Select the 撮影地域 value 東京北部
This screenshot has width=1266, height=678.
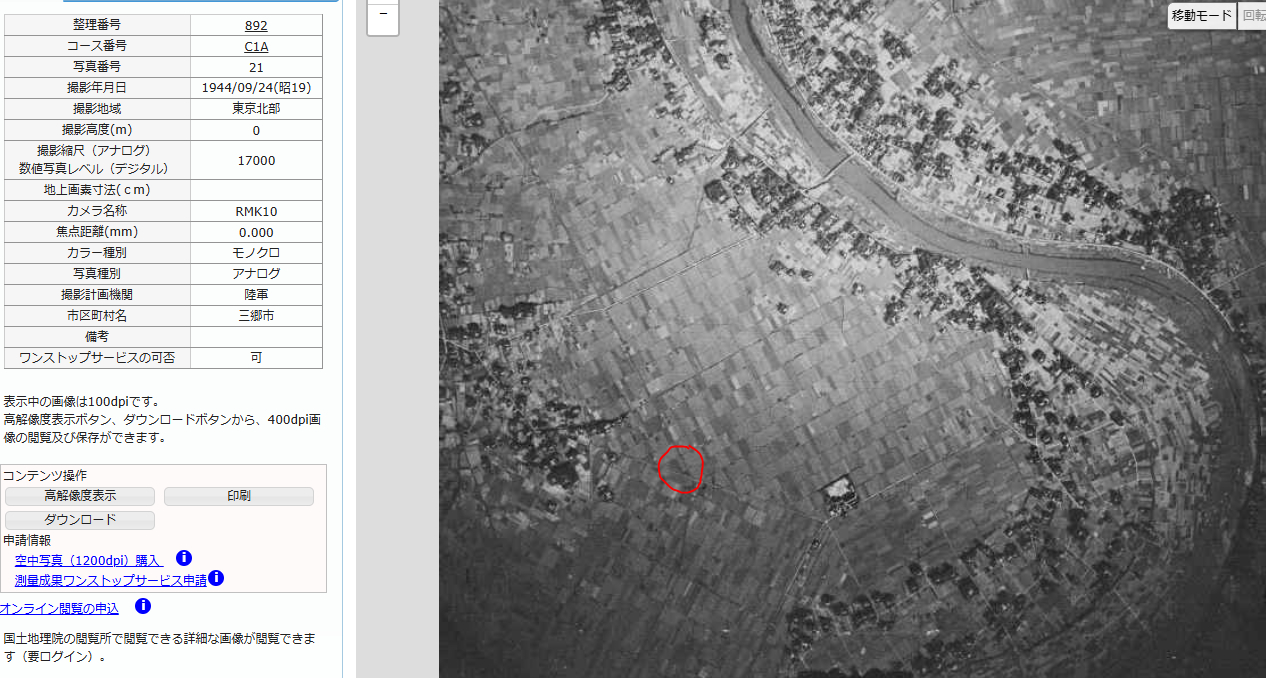[256, 109]
